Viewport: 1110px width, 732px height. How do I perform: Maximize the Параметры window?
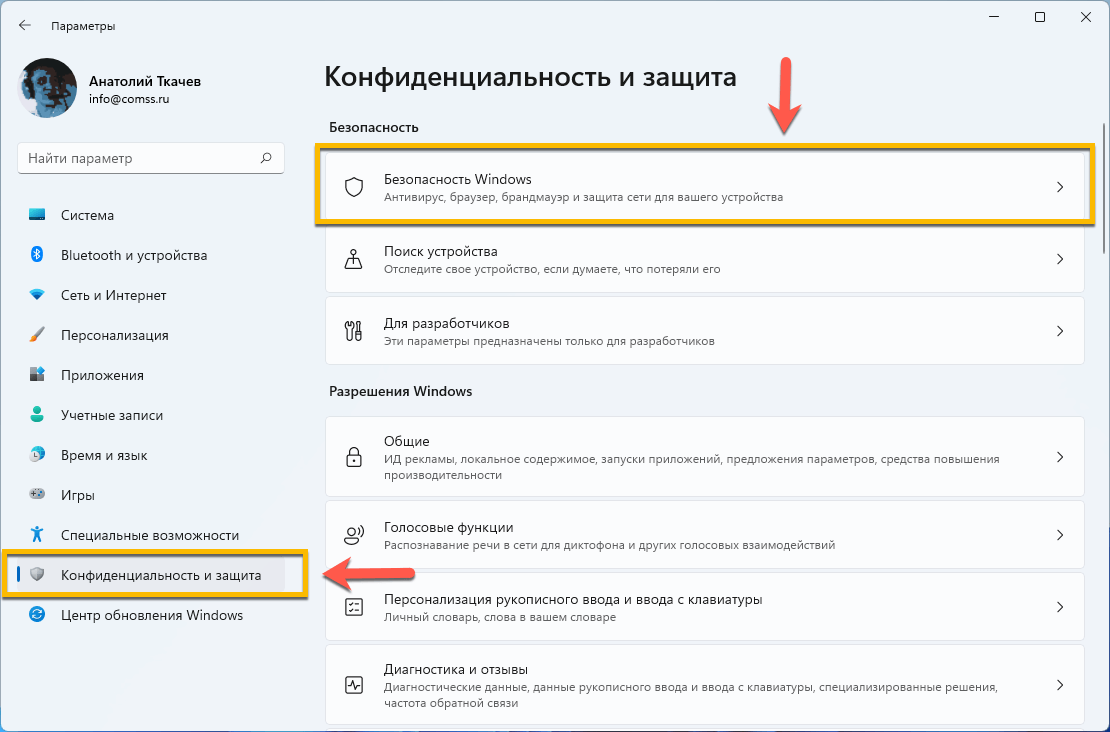point(1040,17)
